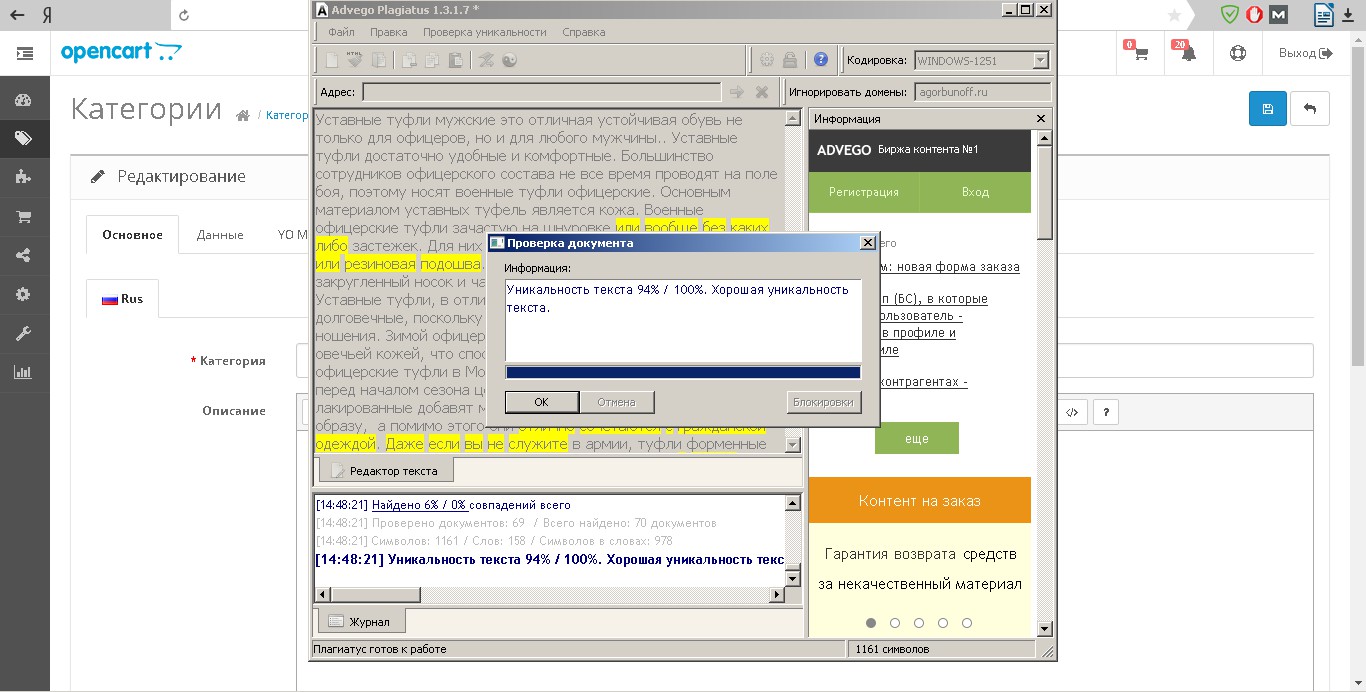Open the tools wrench sidebar icon

[23, 333]
